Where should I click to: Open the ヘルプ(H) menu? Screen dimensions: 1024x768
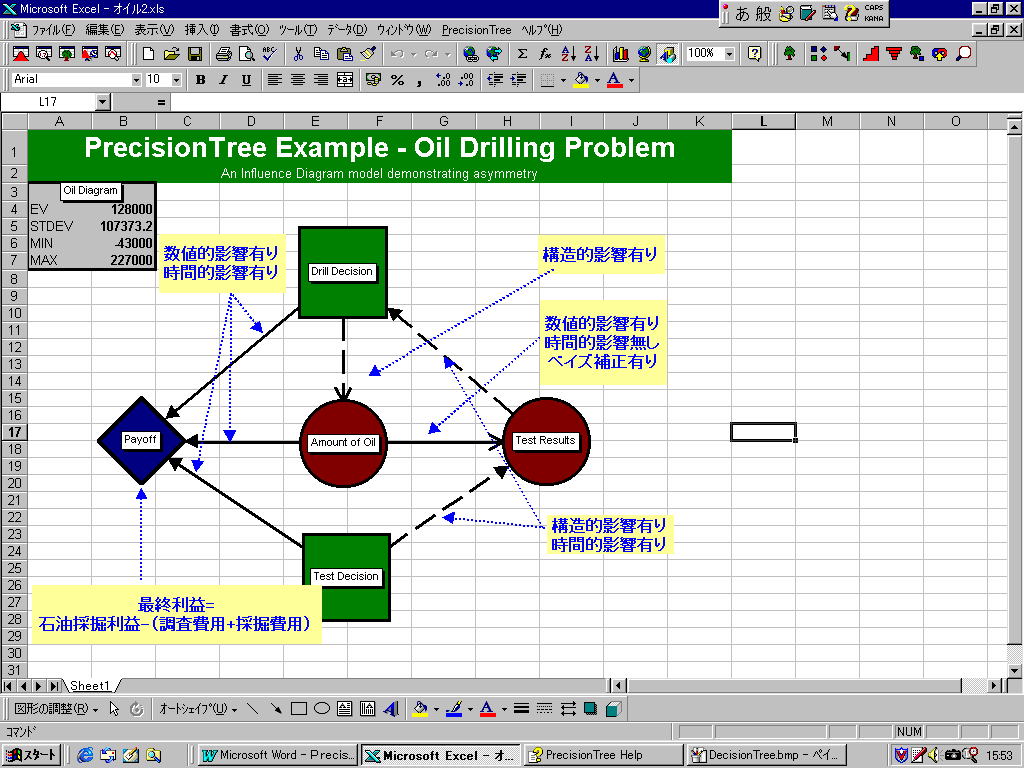[x=541, y=30]
